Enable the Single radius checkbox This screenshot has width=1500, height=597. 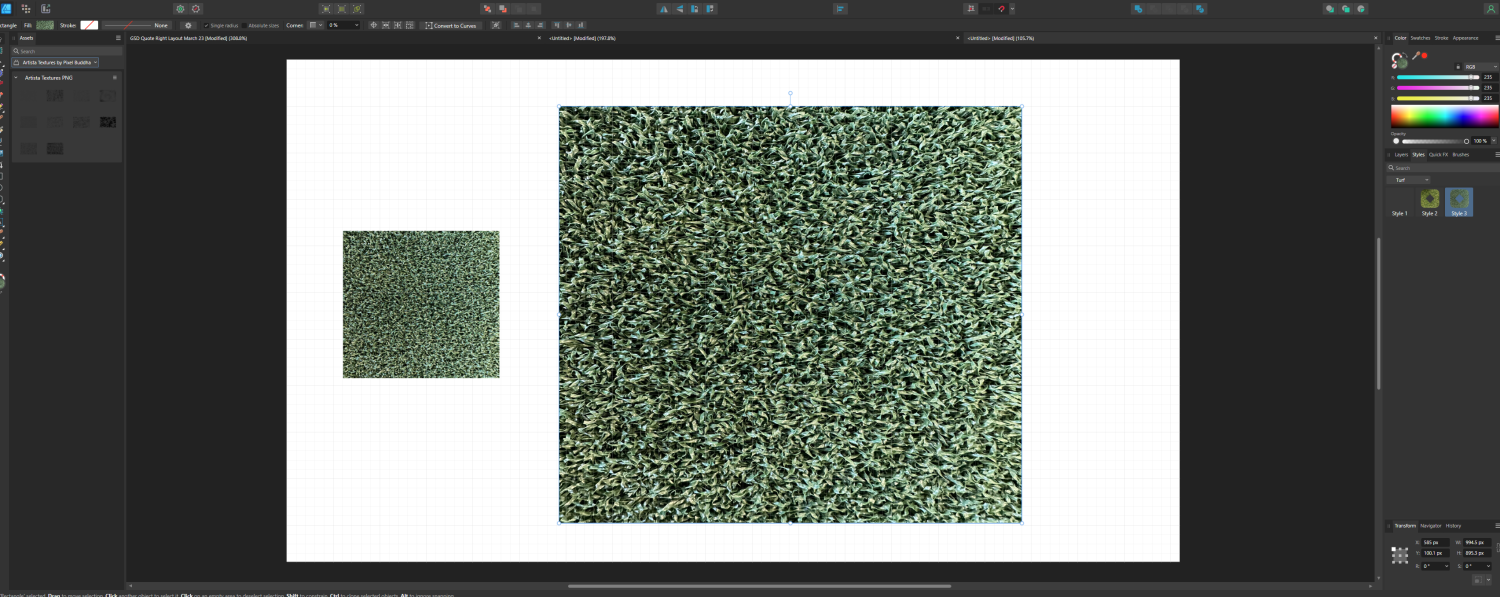207,25
